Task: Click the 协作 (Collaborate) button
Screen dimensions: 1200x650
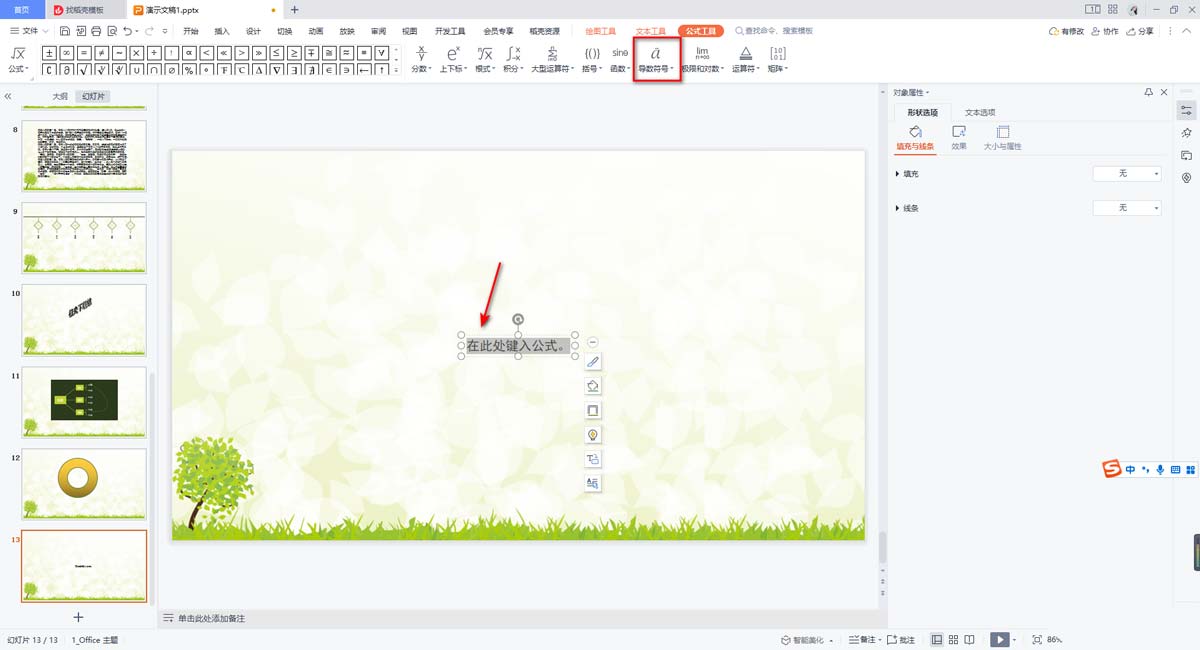Action: pos(1107,31)
